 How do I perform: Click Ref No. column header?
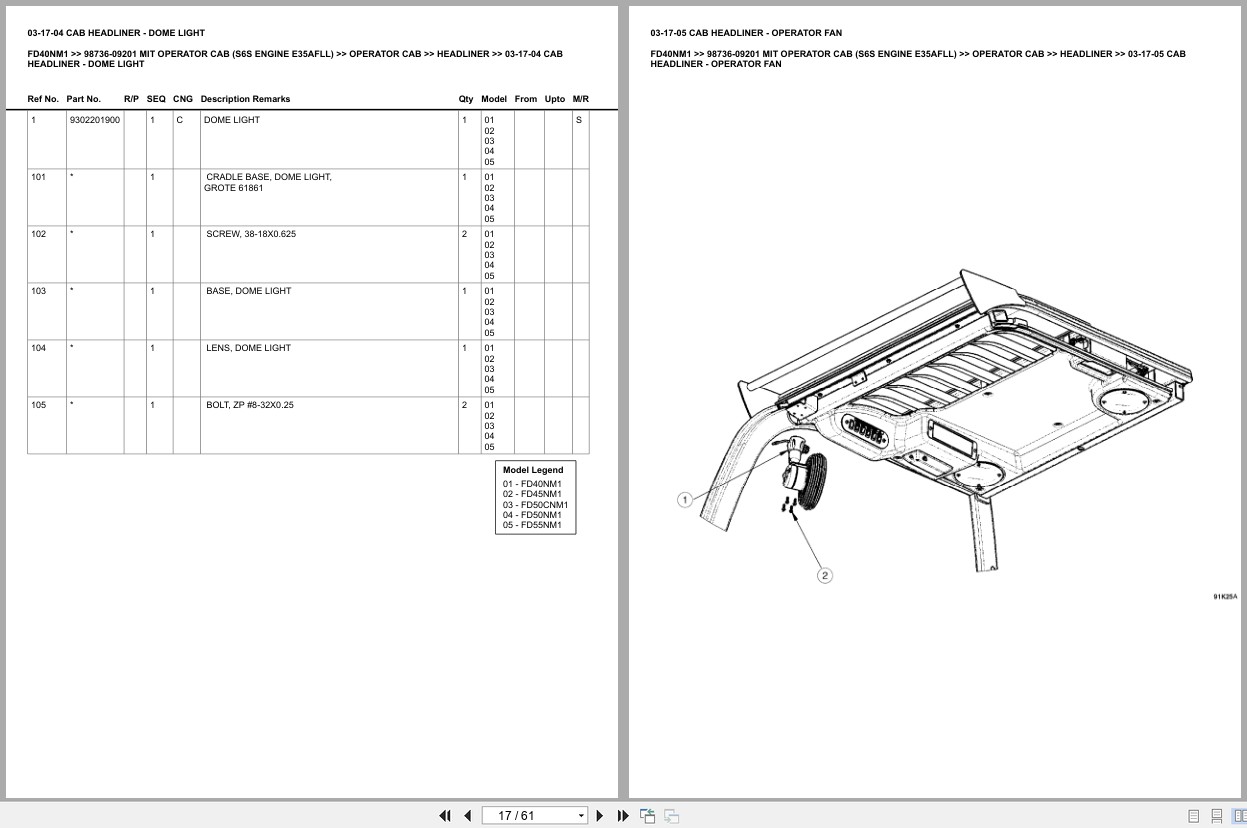point(43,99)
